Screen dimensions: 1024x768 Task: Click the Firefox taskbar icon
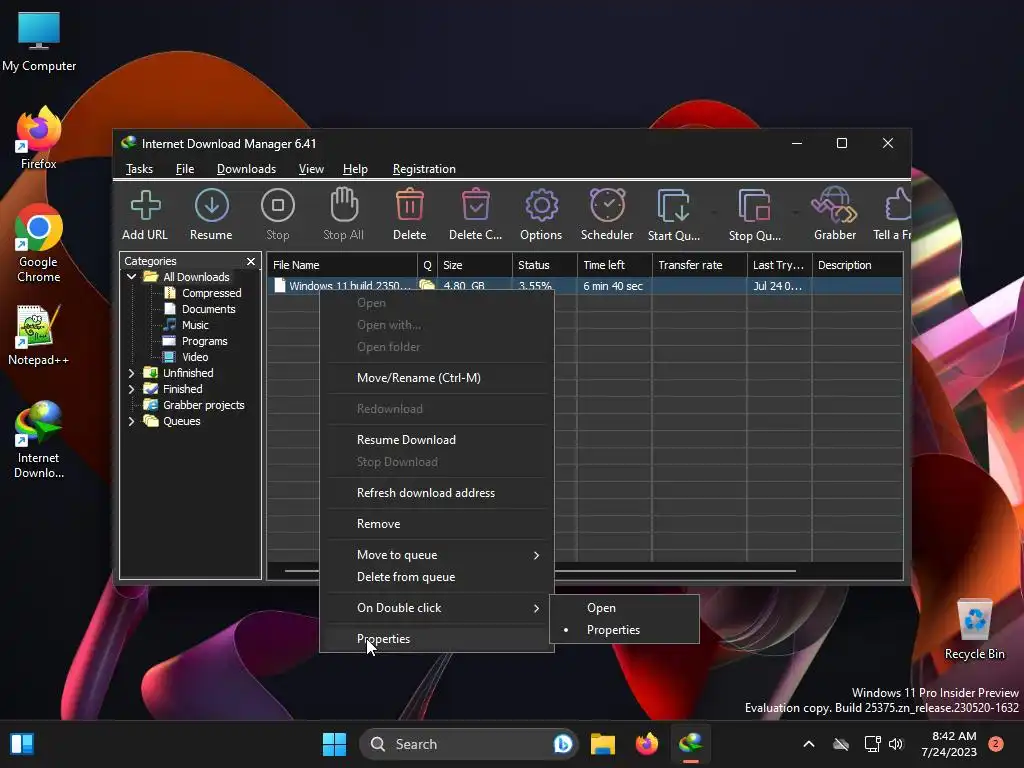647,744
